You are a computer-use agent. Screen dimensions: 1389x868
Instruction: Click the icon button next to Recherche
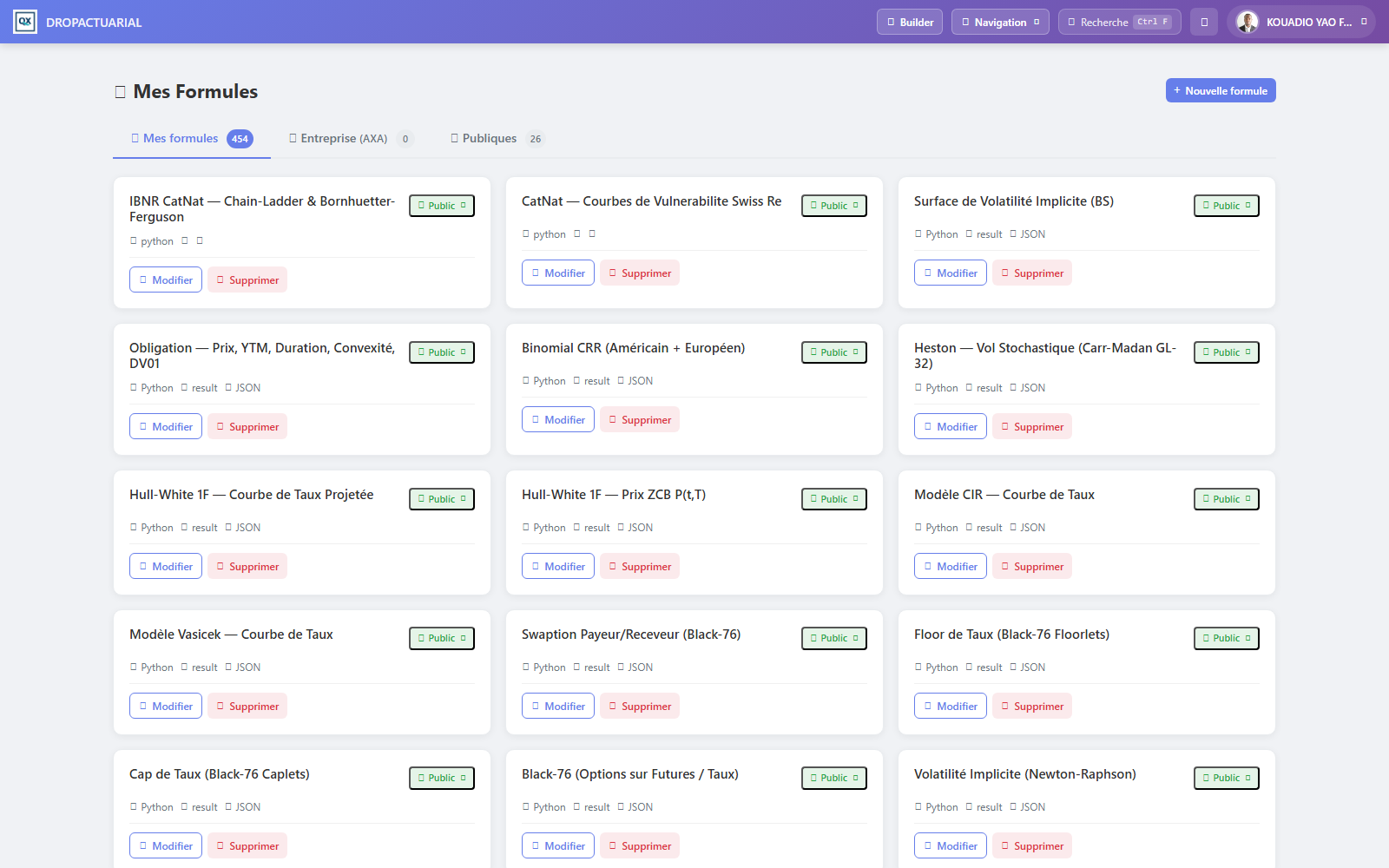pyautogui.click(x=1204, y=22)
